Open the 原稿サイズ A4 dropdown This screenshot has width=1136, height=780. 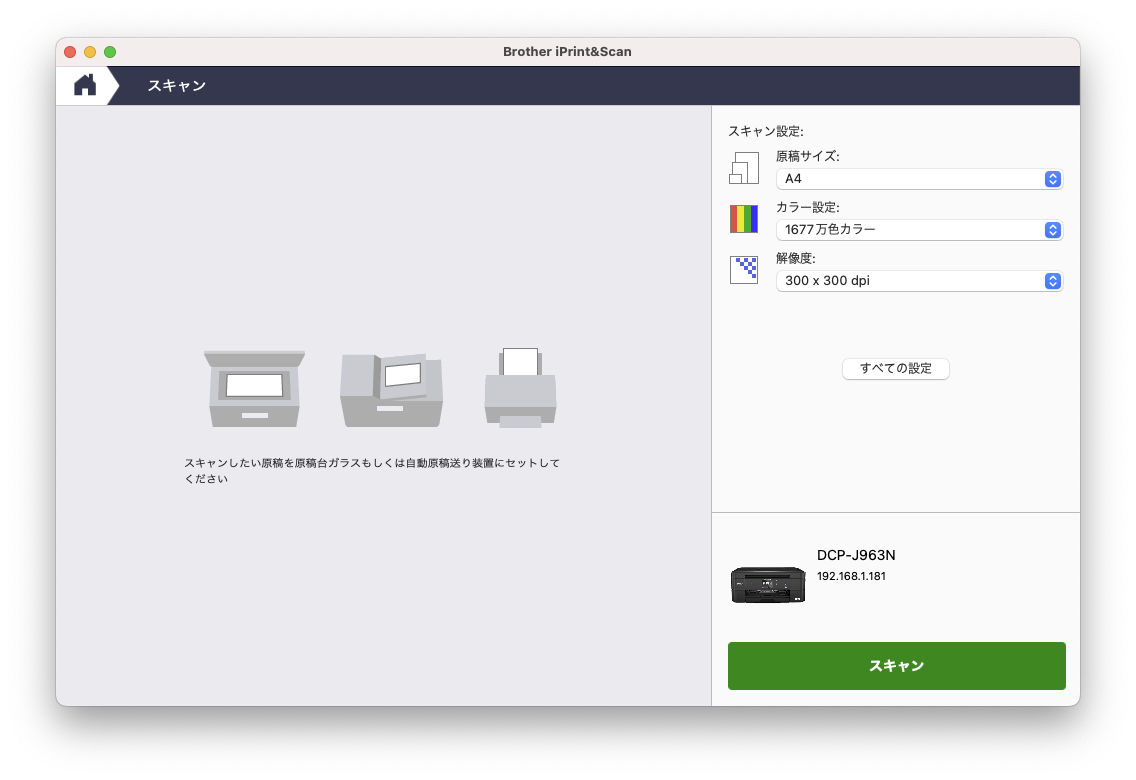[x=919, y=179]
